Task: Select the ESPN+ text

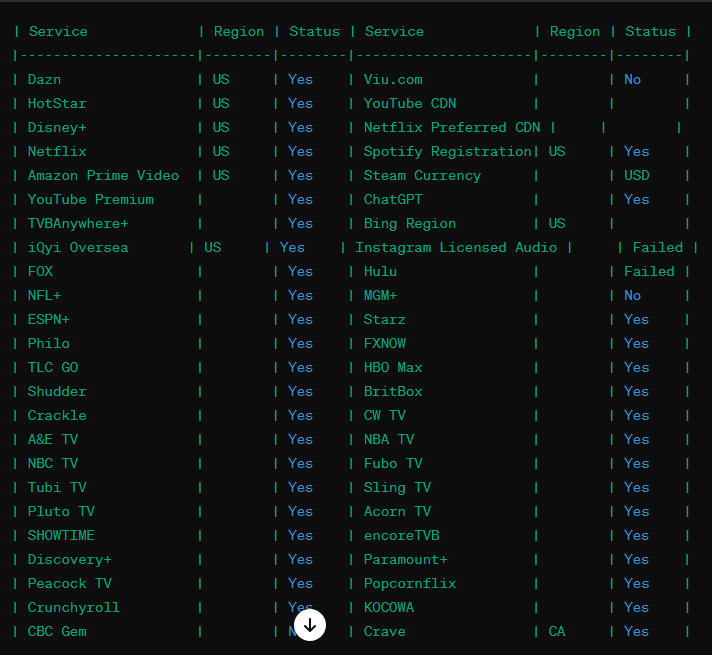Action: (48, 319)
